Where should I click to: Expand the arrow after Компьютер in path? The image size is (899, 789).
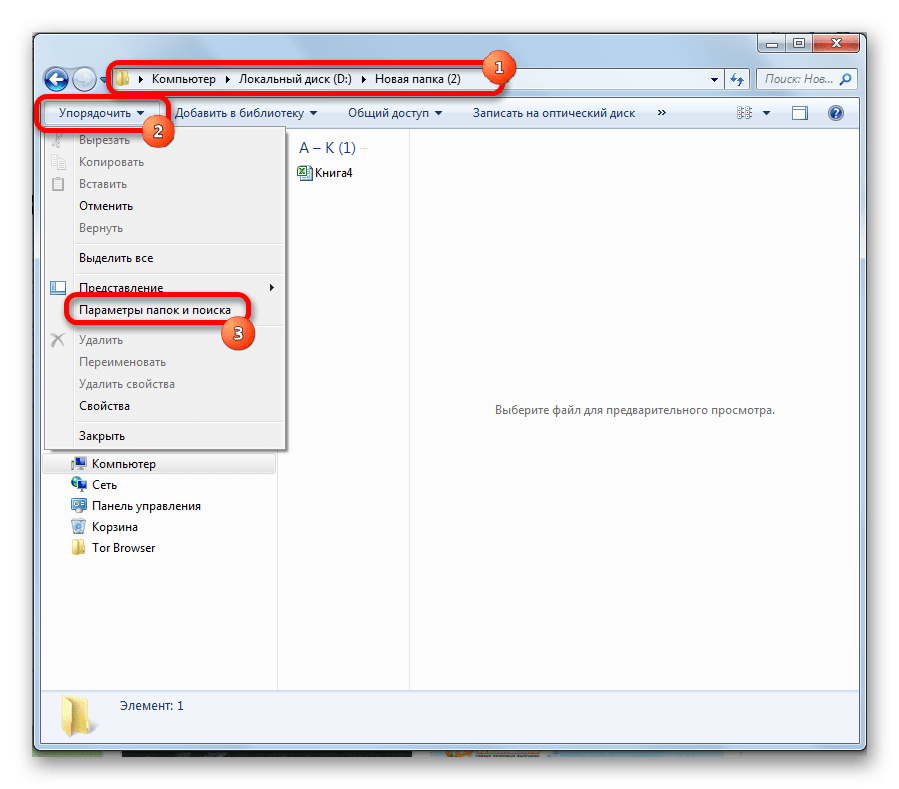coord(228,80)
